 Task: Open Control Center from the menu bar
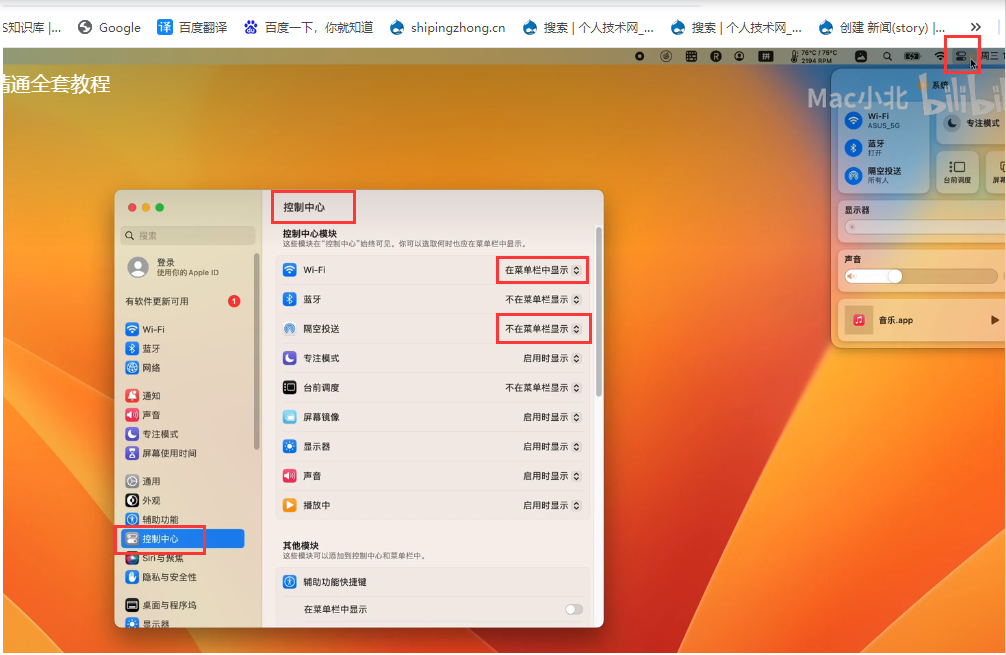[960, 56]
